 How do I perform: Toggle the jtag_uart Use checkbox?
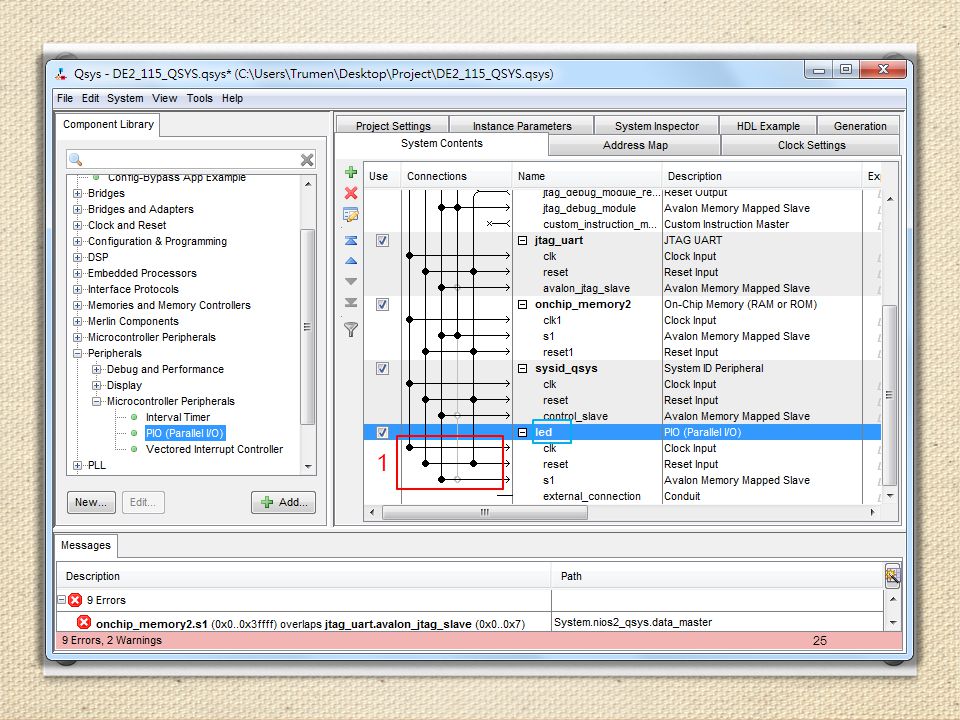382,241
